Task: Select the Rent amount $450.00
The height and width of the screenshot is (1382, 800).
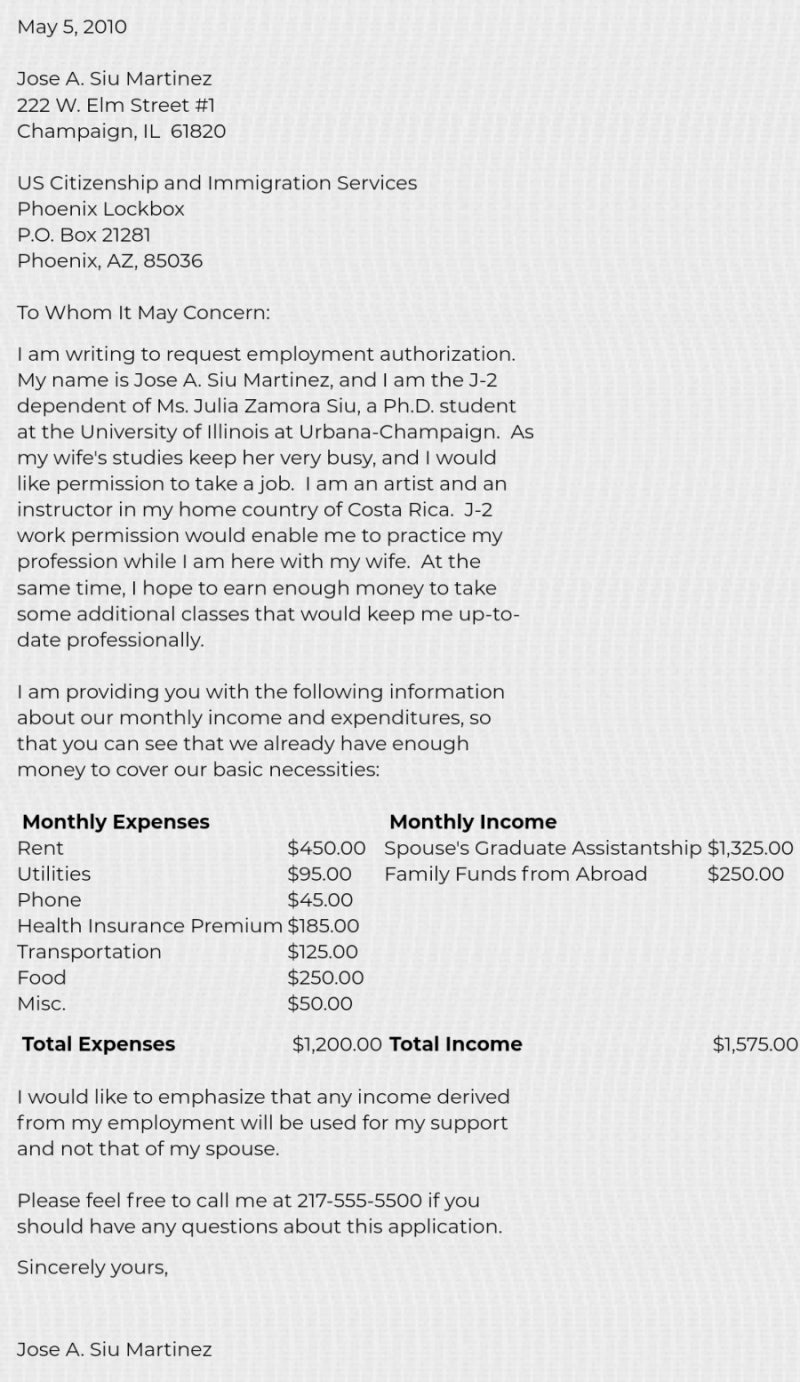Action: point(326,848)
